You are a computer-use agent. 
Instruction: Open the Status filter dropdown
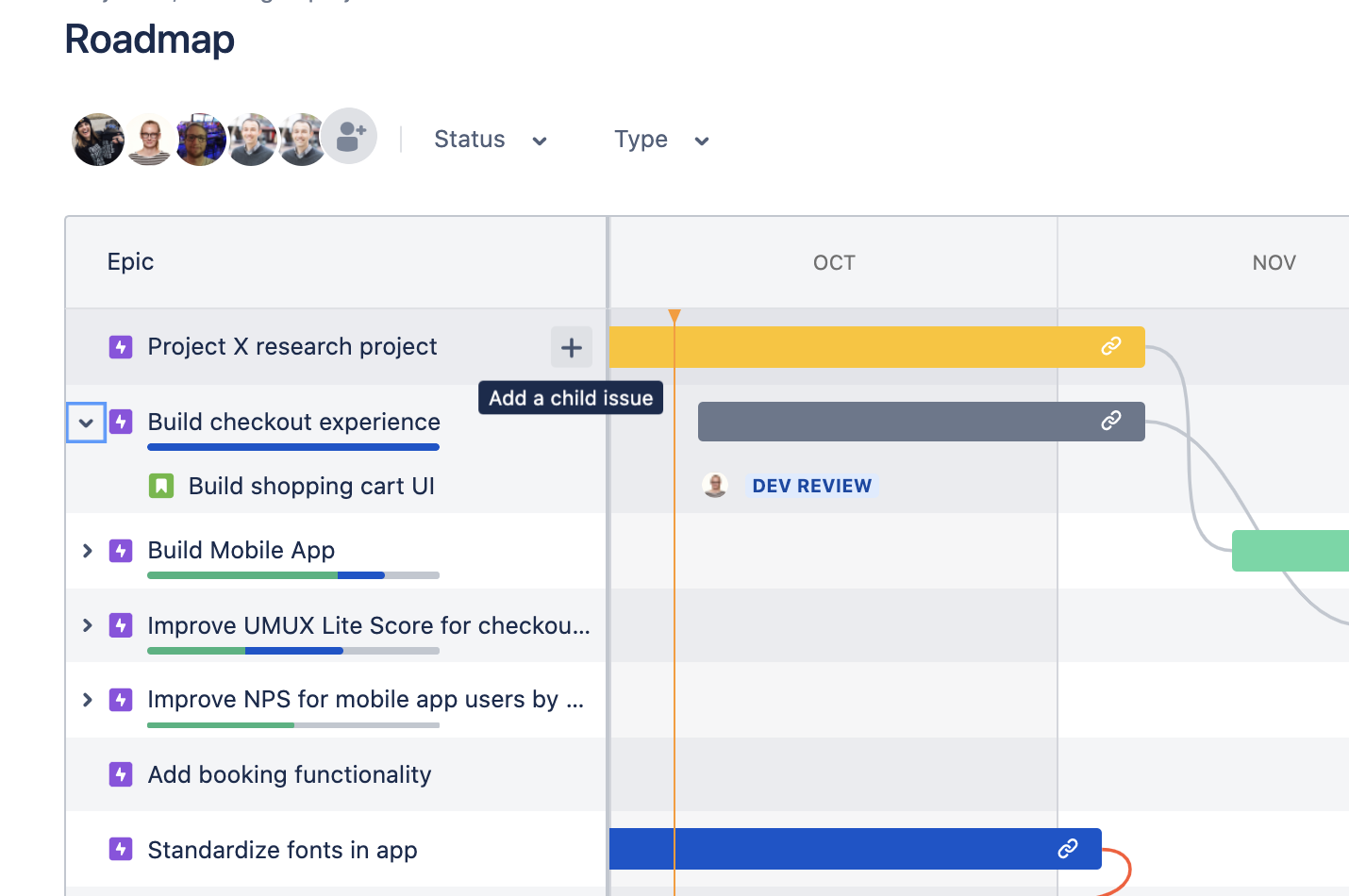(491, 139)
